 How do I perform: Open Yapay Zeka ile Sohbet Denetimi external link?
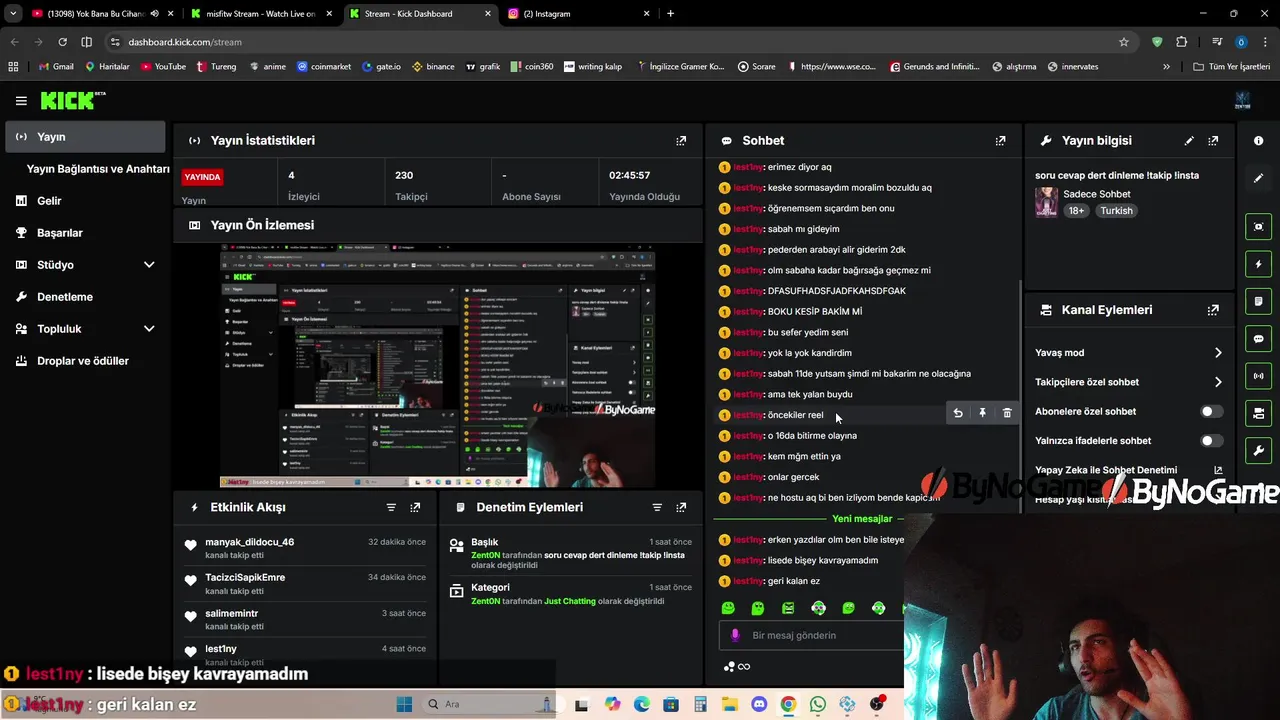[1218, 470]
